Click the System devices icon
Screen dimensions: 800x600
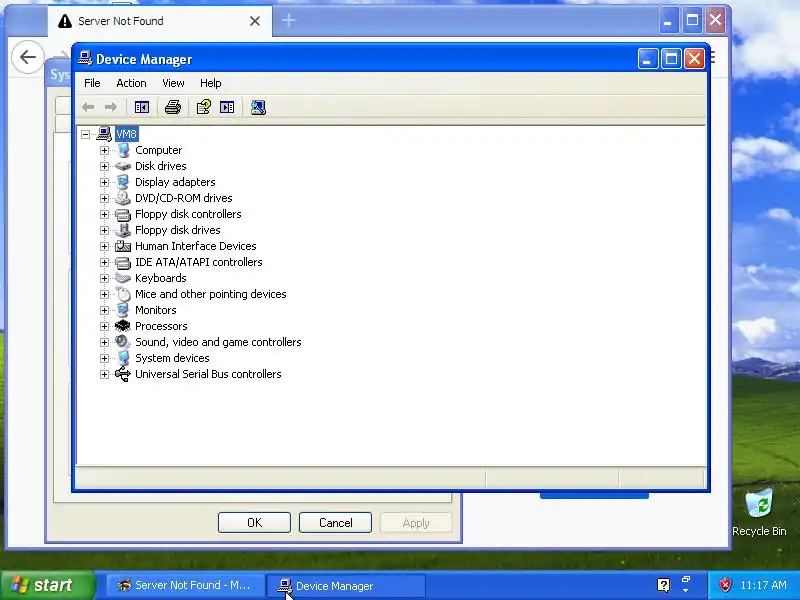123,358
